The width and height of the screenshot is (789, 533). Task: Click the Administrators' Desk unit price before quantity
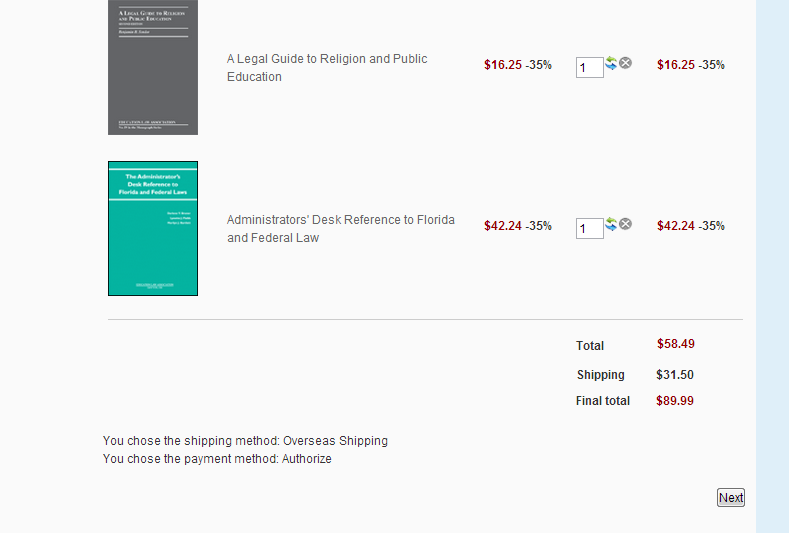click(x=503, y=226)
